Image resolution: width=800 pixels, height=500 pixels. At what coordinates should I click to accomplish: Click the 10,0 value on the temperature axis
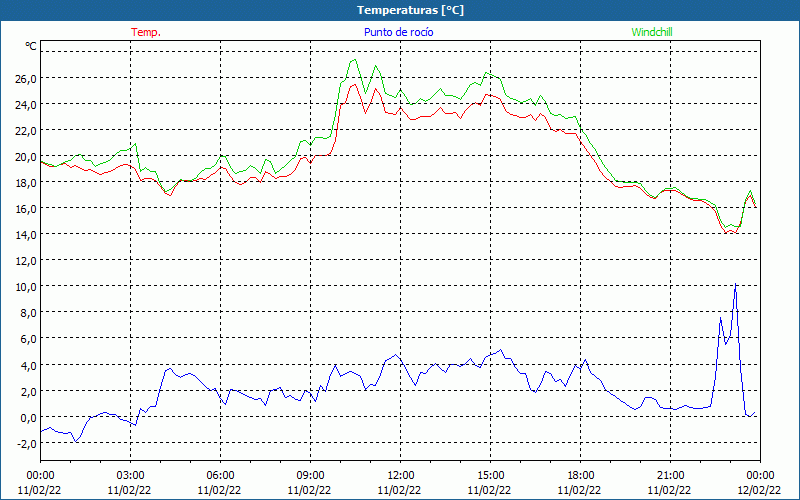click(x=24, y=286)
